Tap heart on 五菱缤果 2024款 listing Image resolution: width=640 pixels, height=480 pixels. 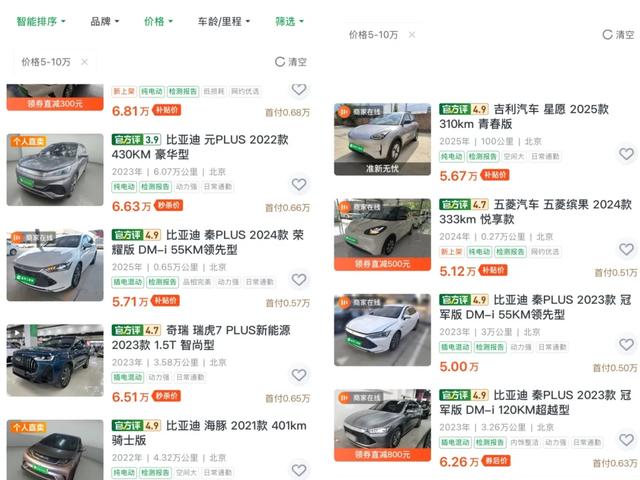(x=626, y=249)
